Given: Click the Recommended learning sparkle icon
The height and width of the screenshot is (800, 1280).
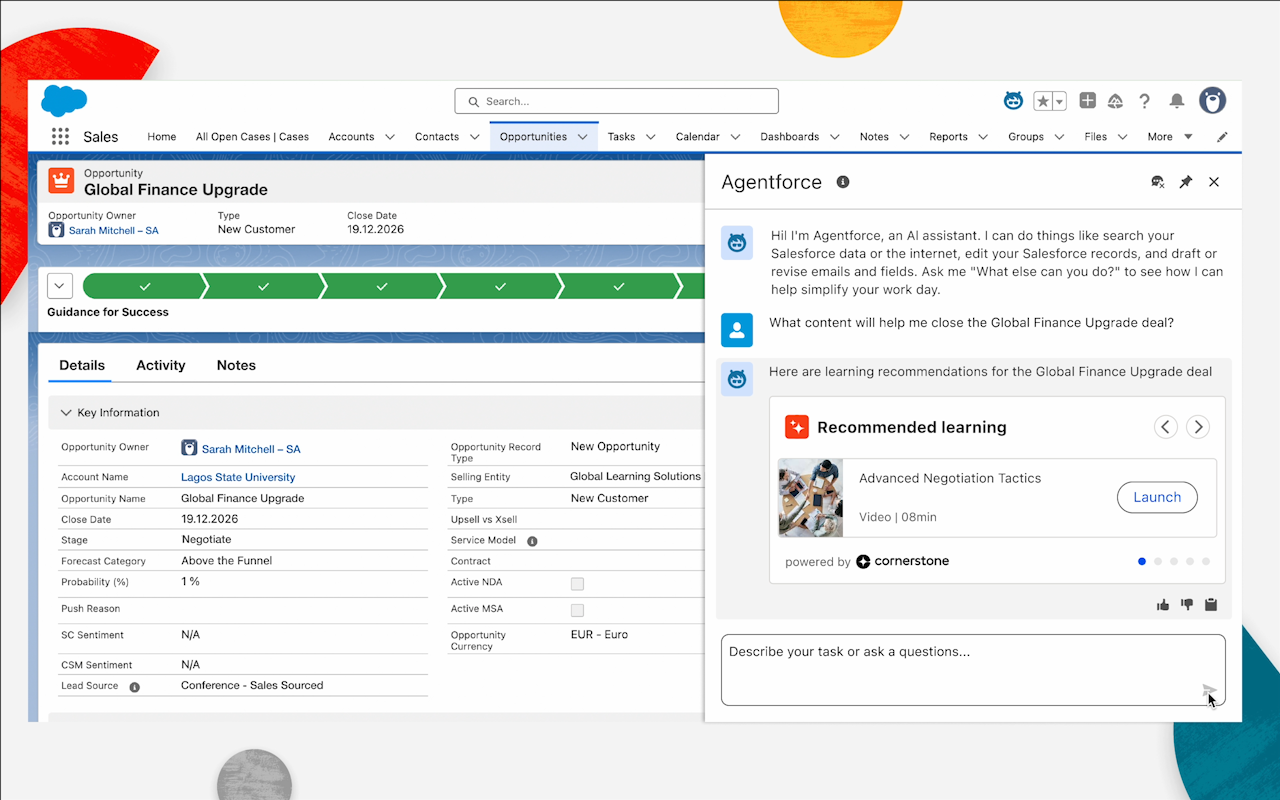Looking at the screenshot, I should point(796,427).
